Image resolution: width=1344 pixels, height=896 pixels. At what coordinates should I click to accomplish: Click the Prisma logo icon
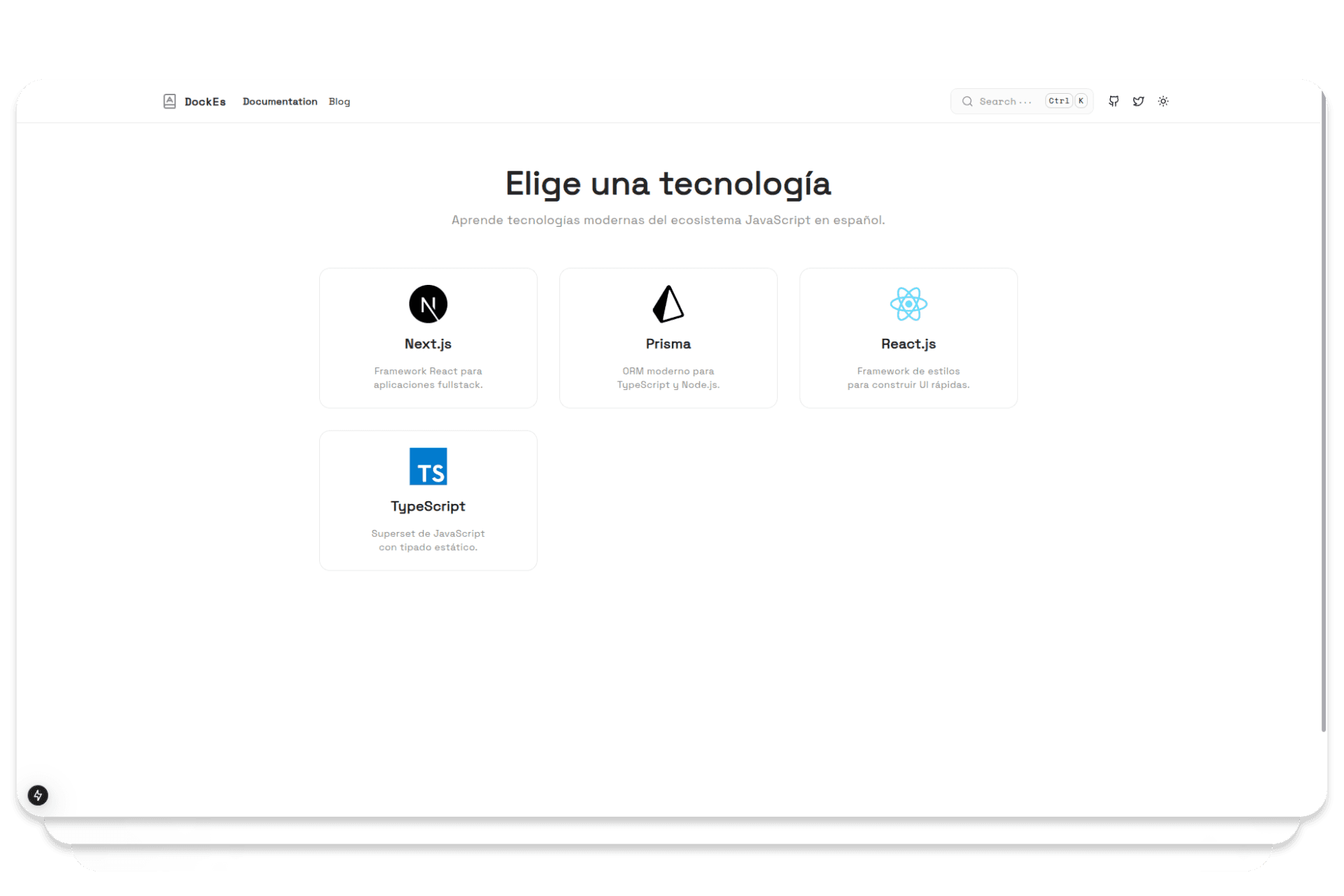(668, 304)
